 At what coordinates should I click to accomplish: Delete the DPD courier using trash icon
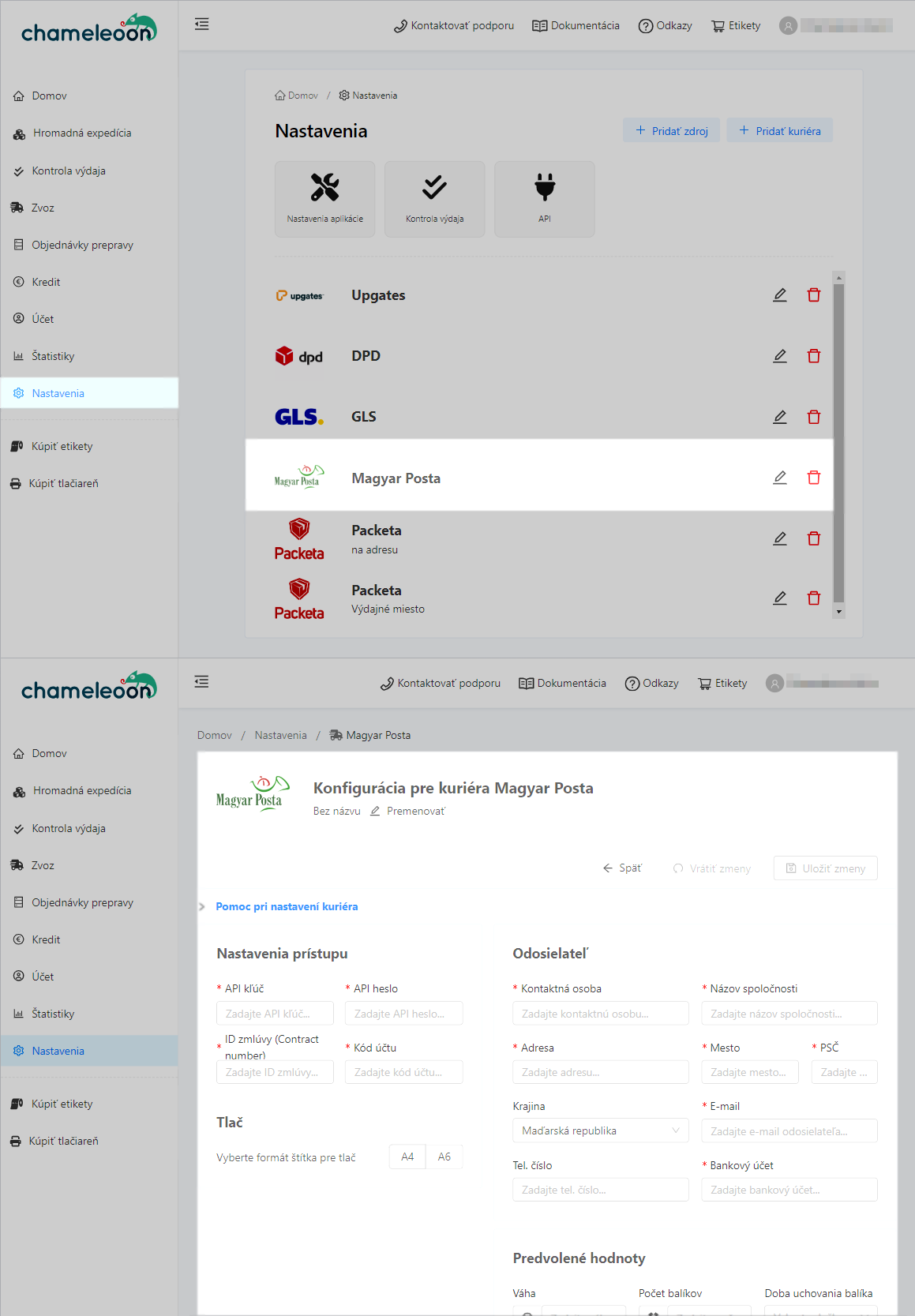(x=813, y=356)
